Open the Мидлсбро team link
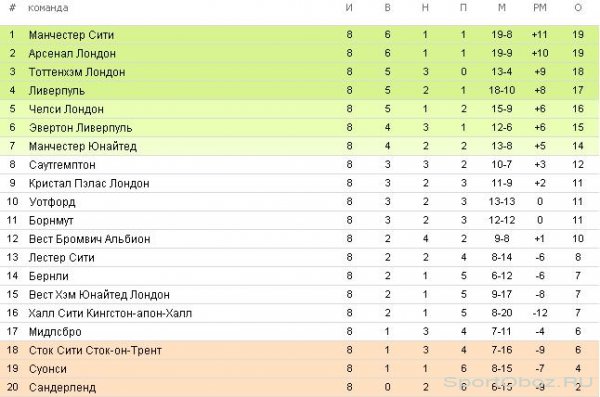The width and height of the screenshot is (600, 397). point(55,332)
